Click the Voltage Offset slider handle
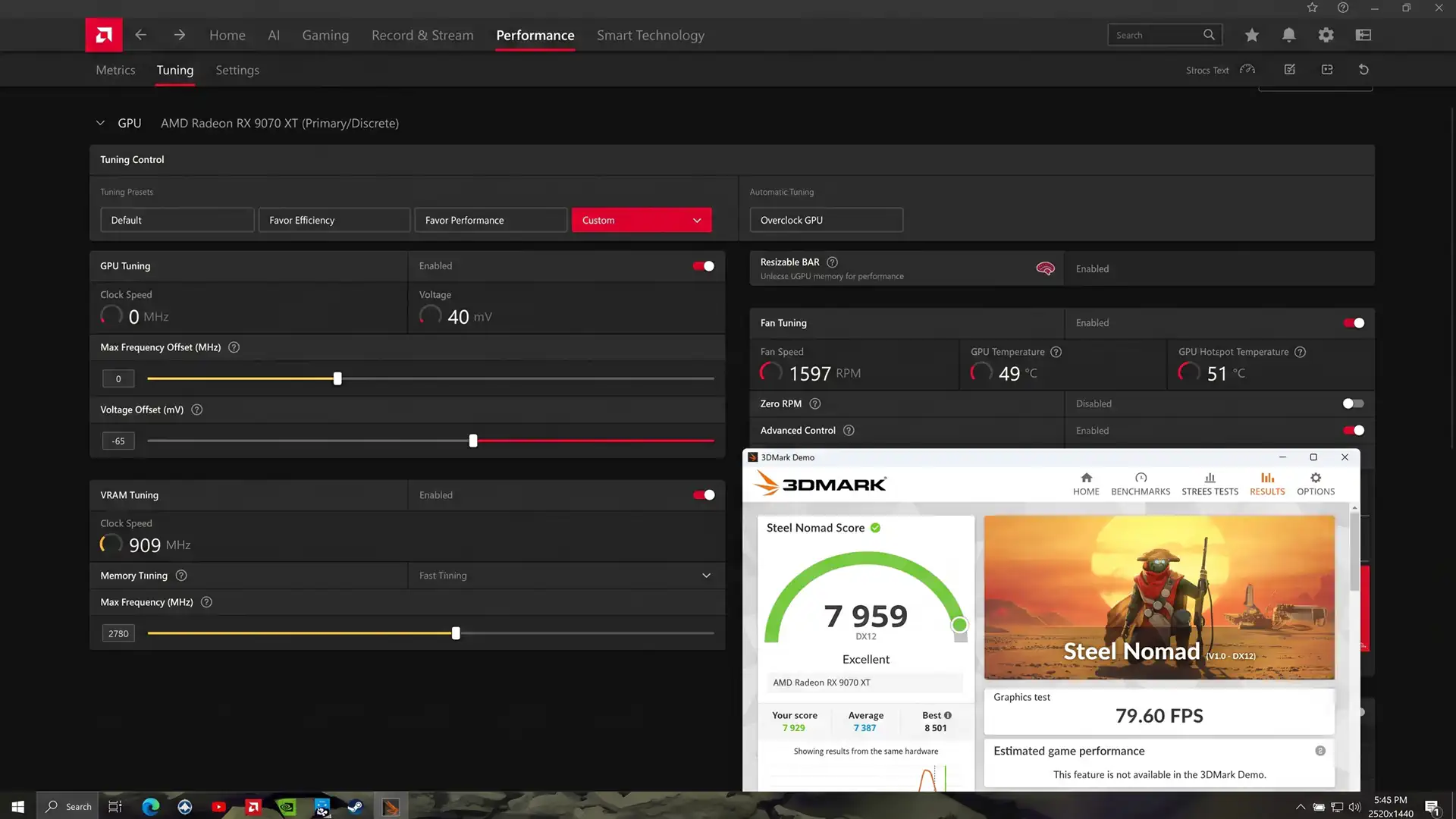 pos(473,441)
